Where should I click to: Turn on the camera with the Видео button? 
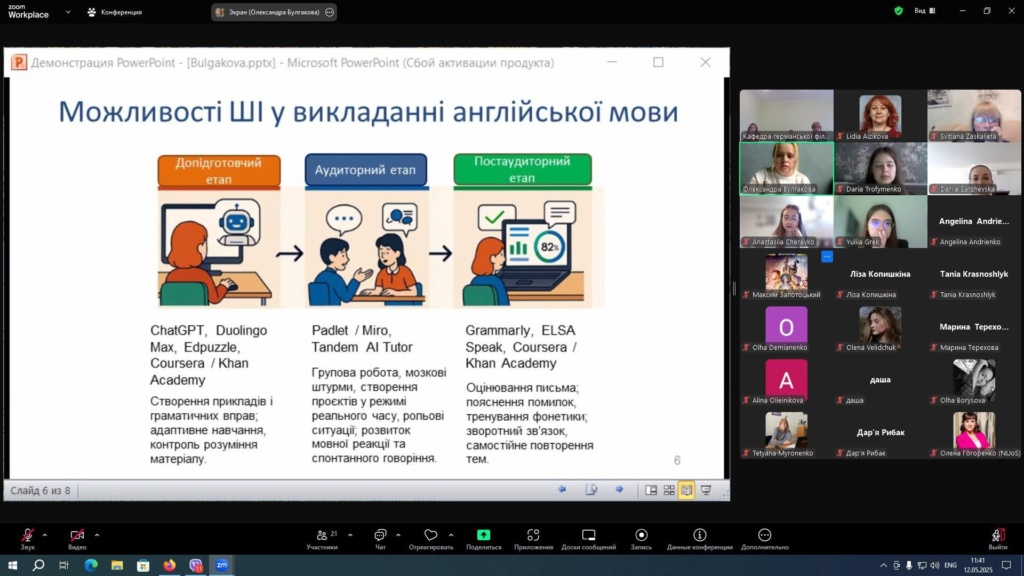click(x=77, y=539)
